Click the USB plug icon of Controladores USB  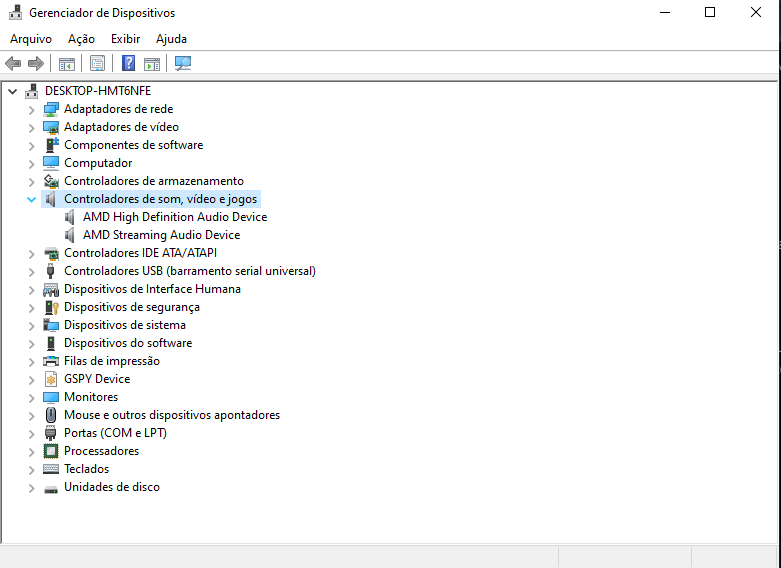click(x=50, y=271)
